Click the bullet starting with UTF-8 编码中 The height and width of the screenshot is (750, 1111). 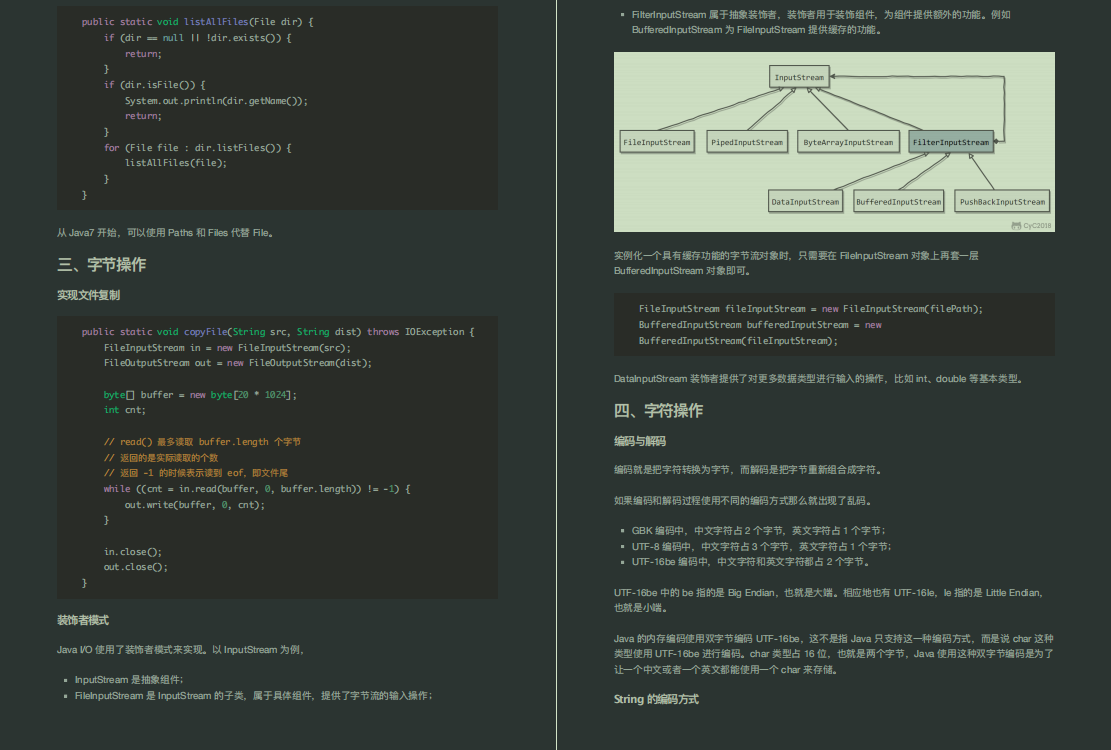point(762,546)
